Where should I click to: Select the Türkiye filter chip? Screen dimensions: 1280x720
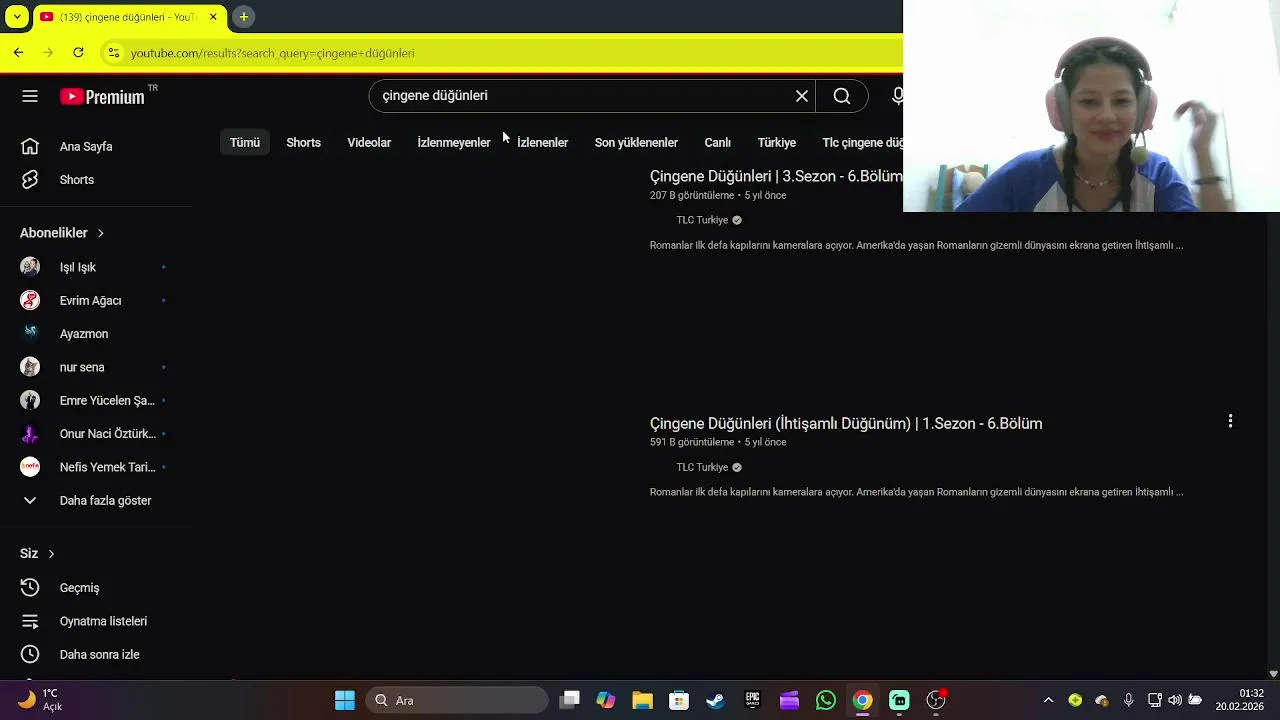(x=777, y=143)
